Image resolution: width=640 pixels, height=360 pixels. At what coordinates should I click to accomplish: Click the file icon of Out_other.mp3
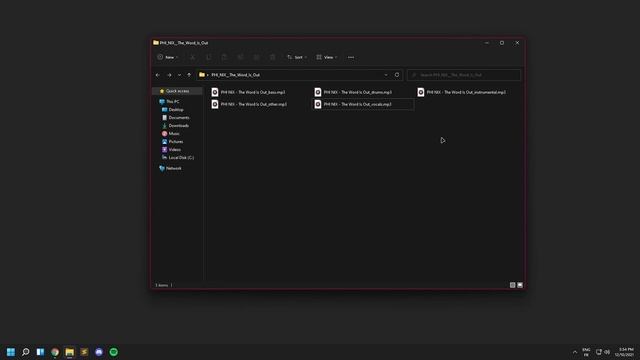click(215, 104)
